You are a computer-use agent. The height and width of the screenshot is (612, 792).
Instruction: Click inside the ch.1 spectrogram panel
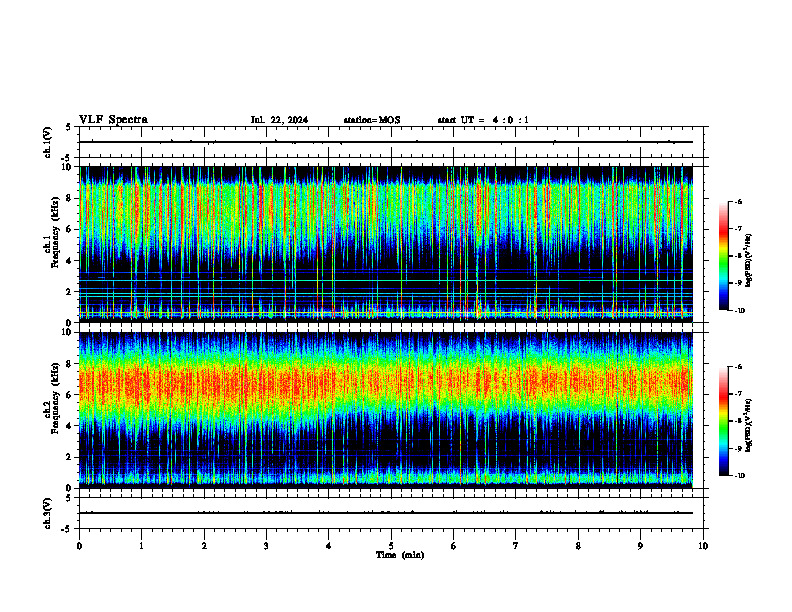386,244
